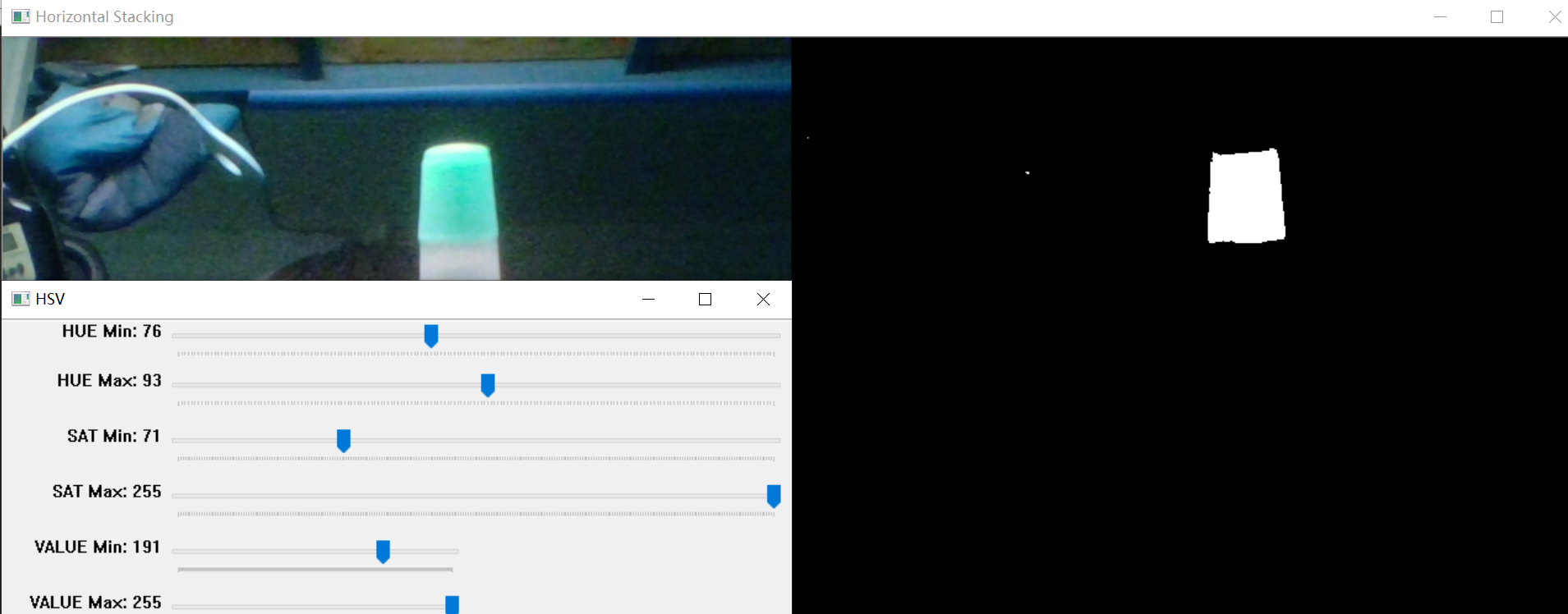
Task: Minimize the HSV trackbar window
Action: coord(648,299)
